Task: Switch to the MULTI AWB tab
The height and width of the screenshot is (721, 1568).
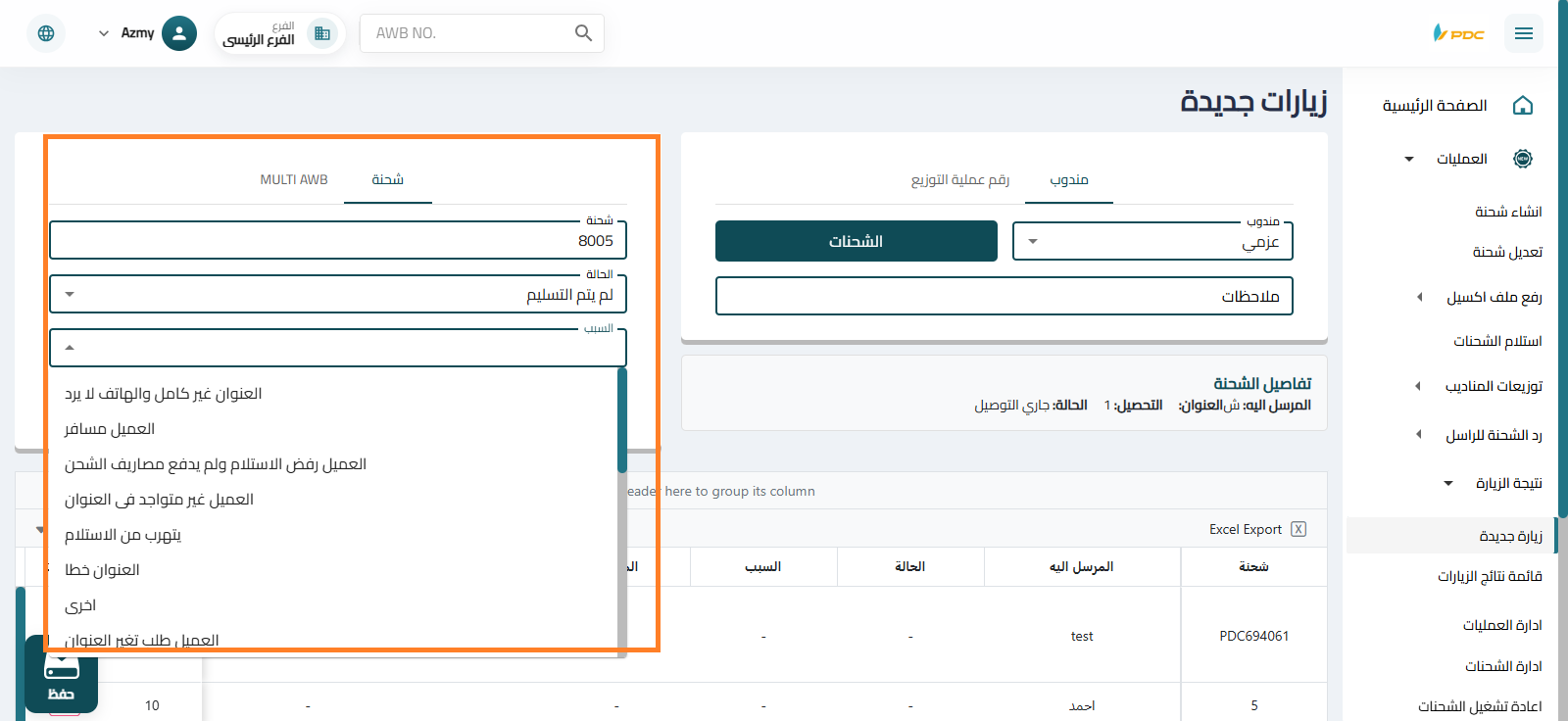Action: point(294,180)
